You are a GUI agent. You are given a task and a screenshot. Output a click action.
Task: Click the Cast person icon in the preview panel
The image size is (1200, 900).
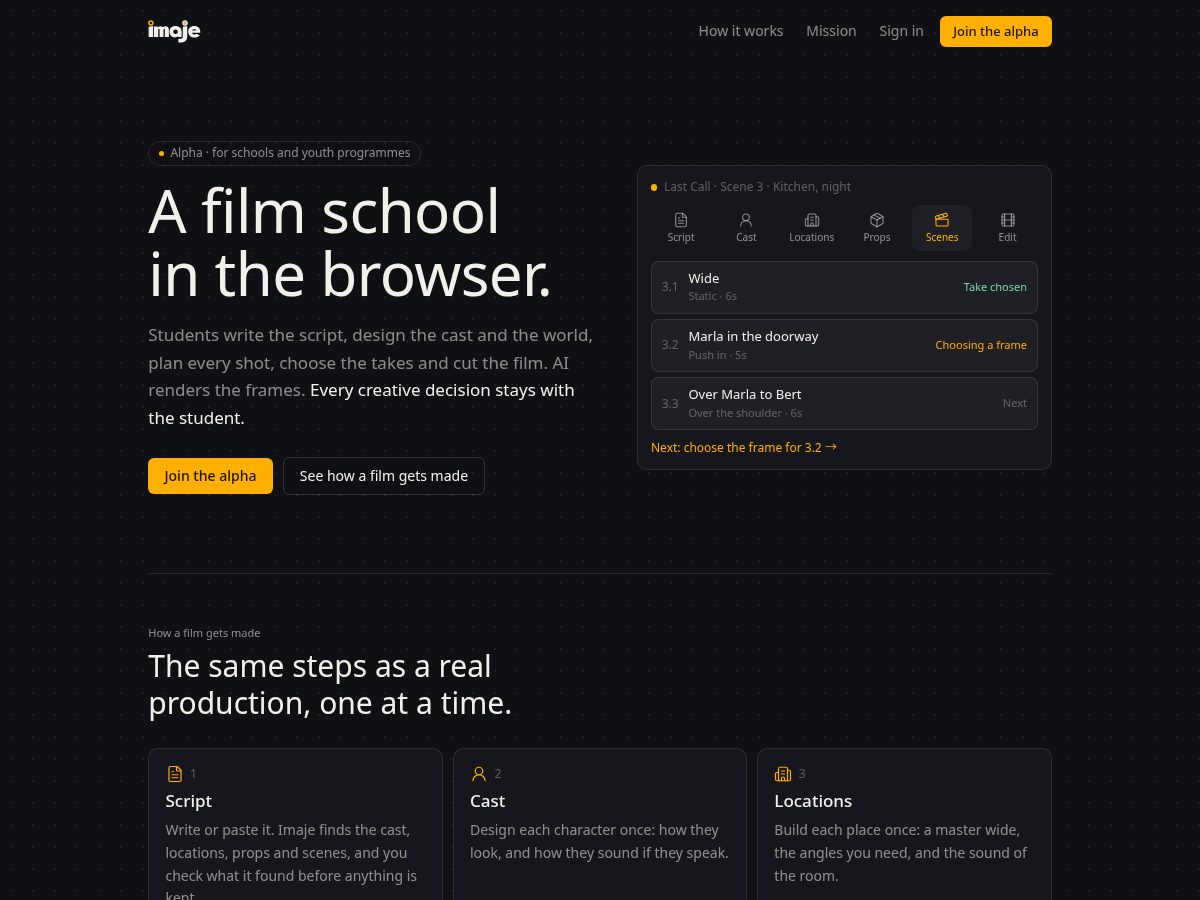tap(746, 220)
